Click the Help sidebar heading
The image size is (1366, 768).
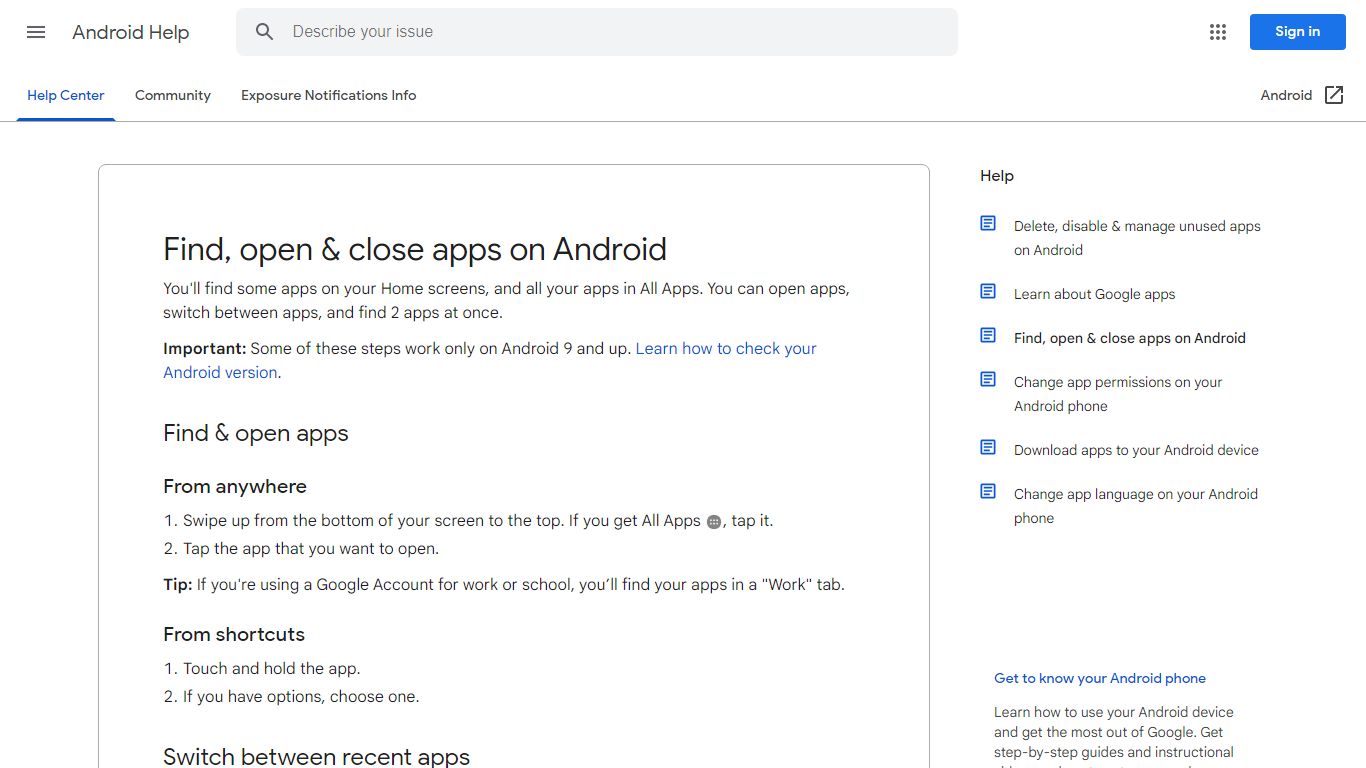[997, 176]
